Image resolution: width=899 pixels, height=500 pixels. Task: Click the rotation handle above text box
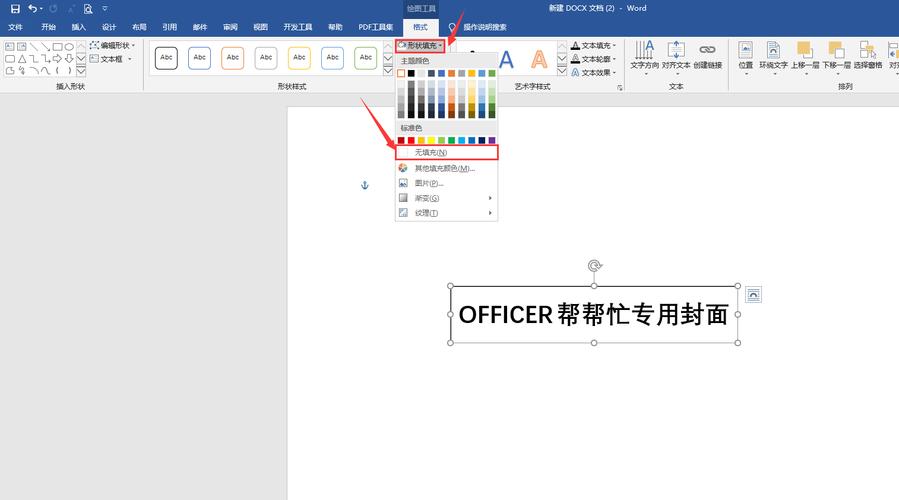point(595,265)
